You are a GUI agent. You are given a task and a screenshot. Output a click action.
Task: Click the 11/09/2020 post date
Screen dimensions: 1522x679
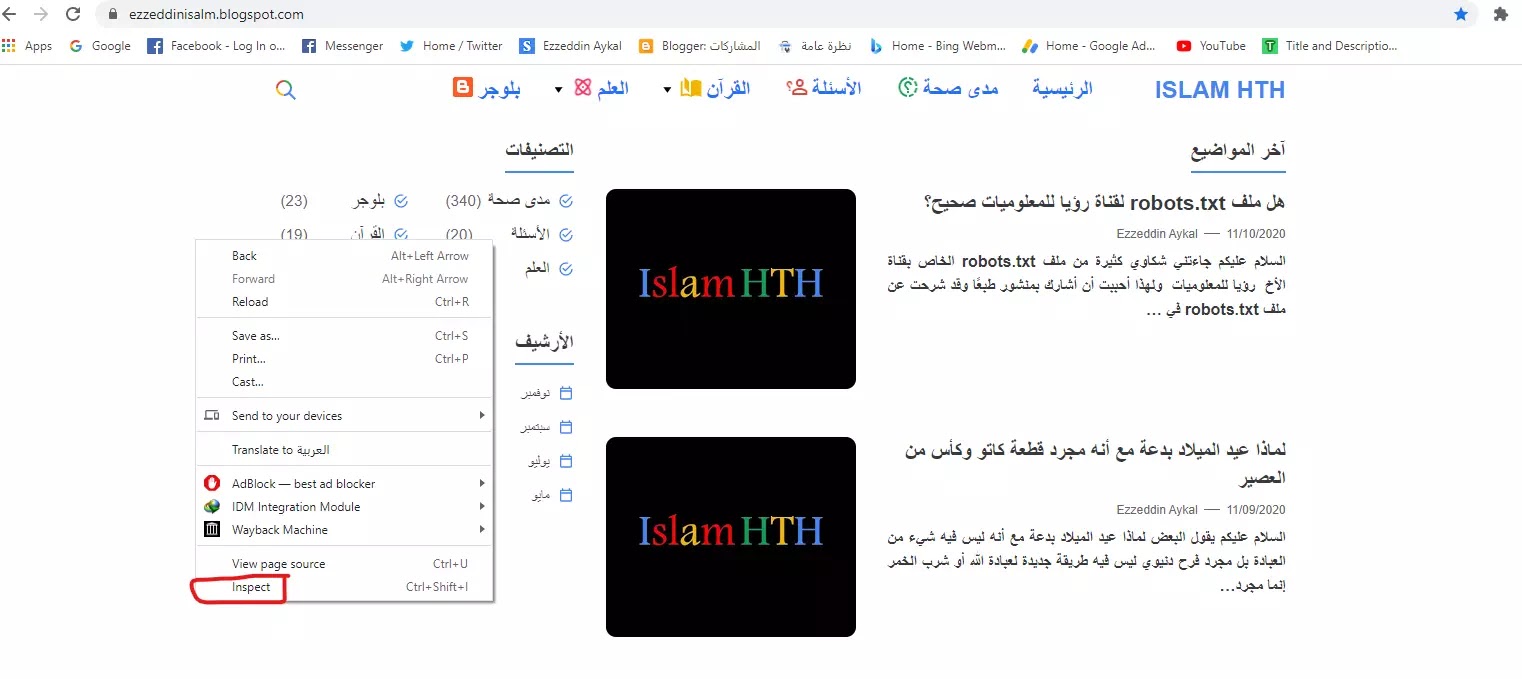coord(1255,510)
